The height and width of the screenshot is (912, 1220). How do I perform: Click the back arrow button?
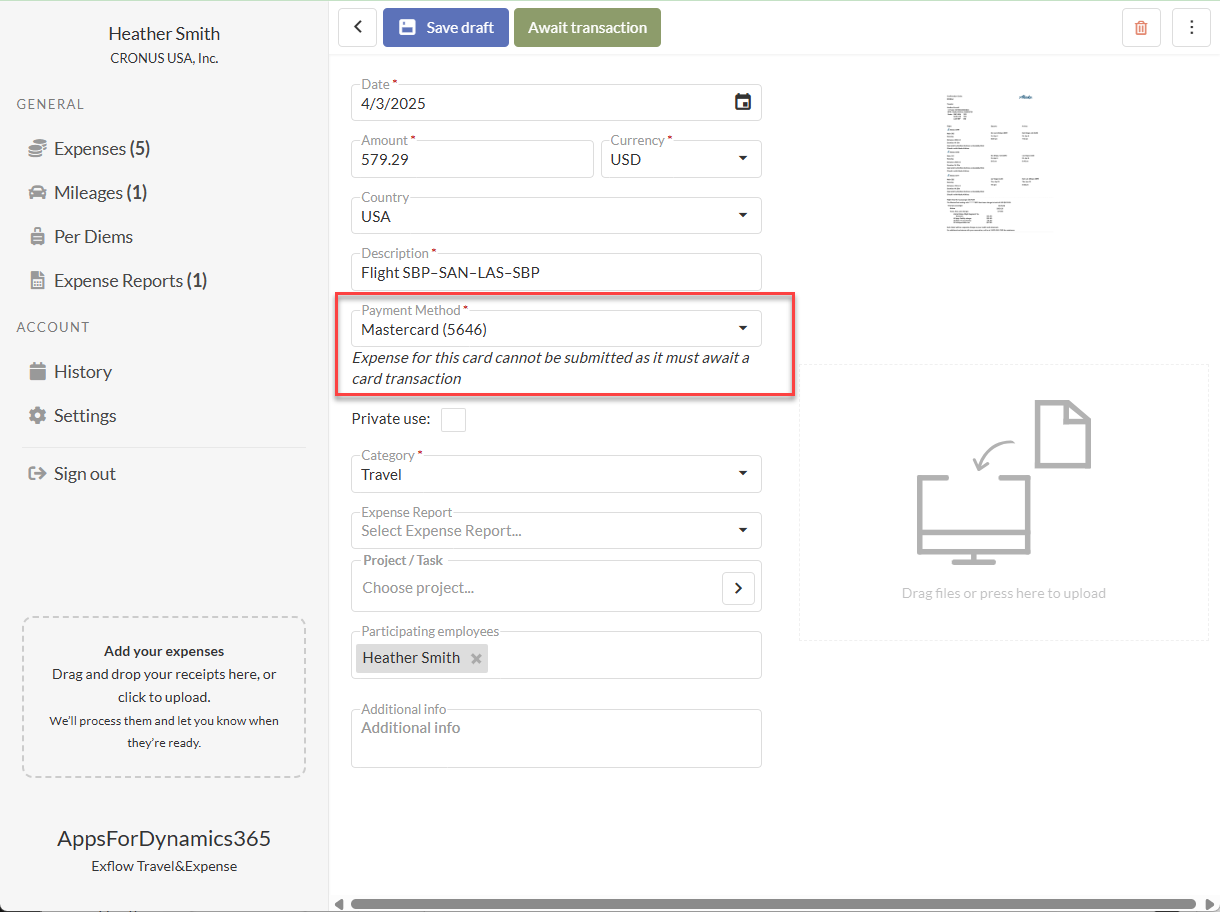[358, 28]
